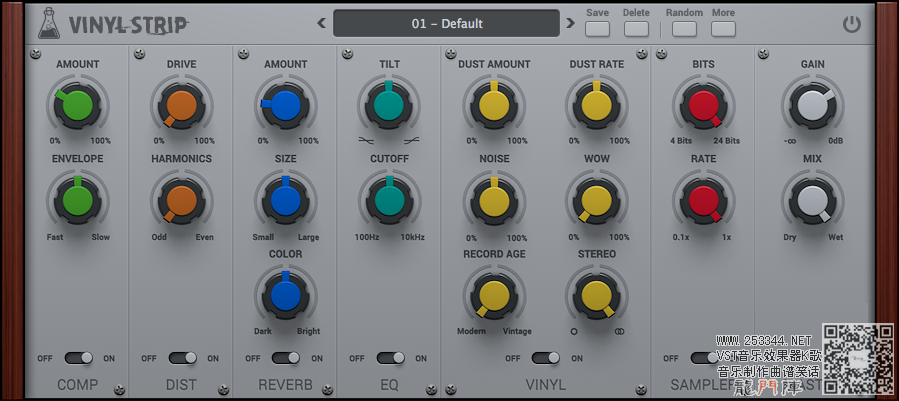Open the preset name display 01 – Default
The height and width of the screenshot is (401, 899).
pos(446,24)
